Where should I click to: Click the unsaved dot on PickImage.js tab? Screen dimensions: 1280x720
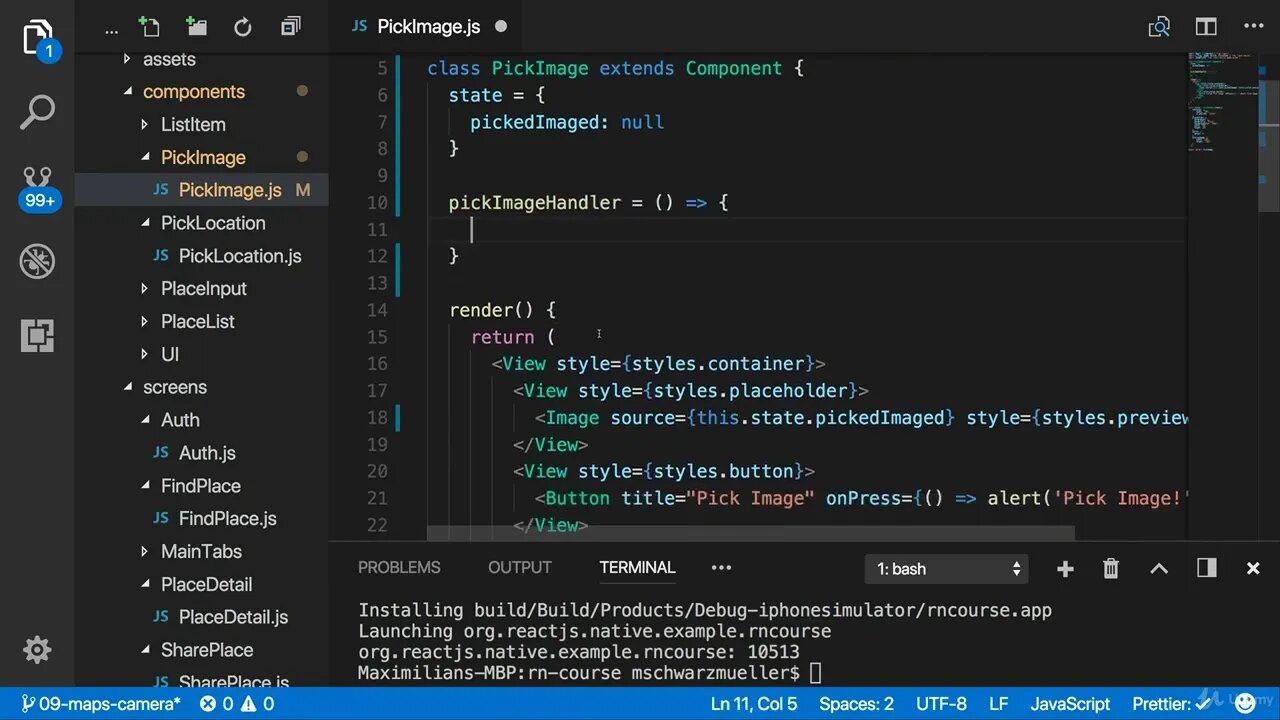pyautogui.click(x=501, y=27)
